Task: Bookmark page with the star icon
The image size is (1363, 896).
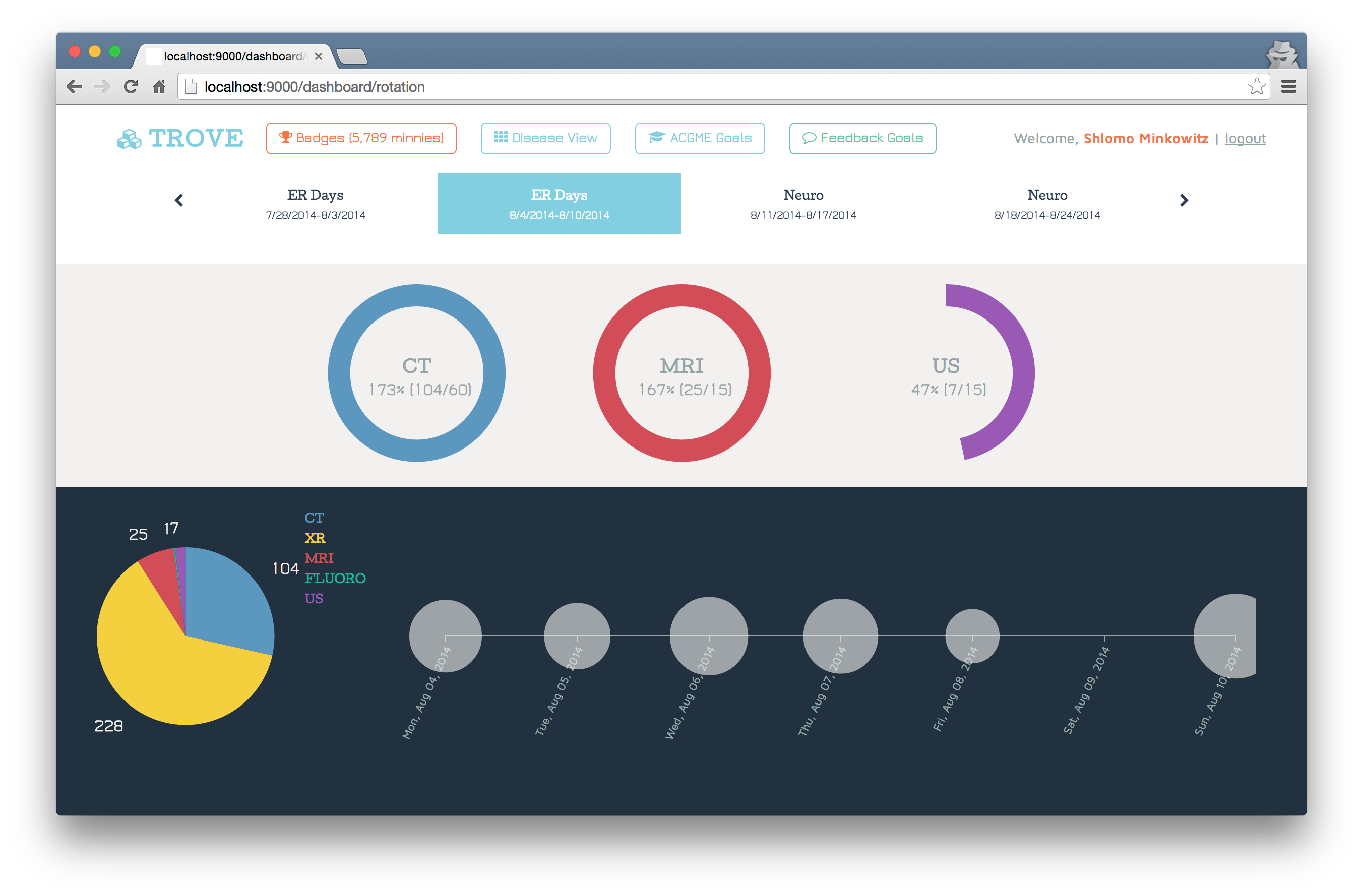Action: [x=1256, y=87]
